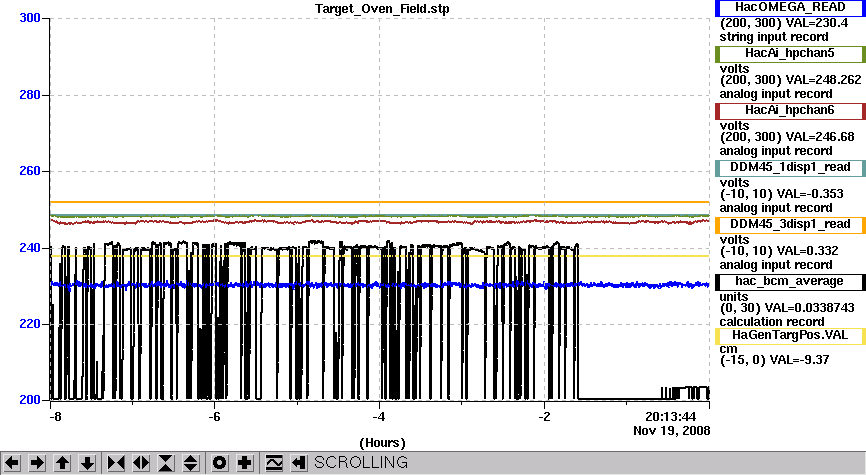
Task: Click the Nov 19, 2008 date label
Action: 672,431
